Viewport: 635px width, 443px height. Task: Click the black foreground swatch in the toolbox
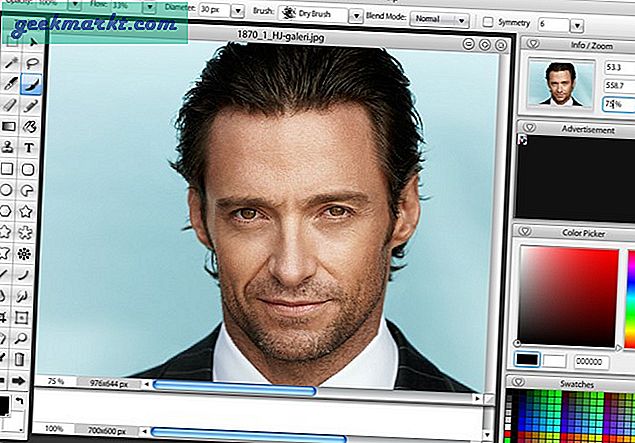(4, 406)
